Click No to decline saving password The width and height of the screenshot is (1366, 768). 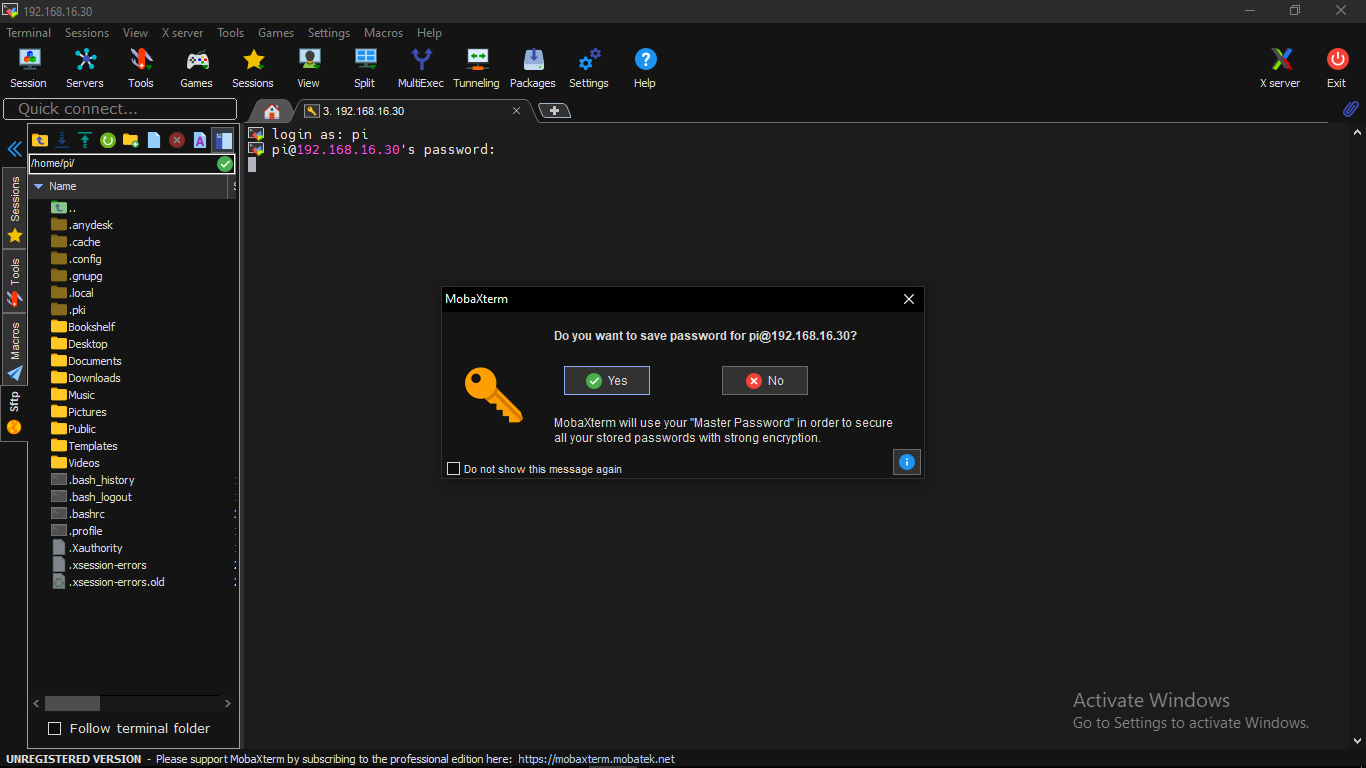(x=765, y=380)
